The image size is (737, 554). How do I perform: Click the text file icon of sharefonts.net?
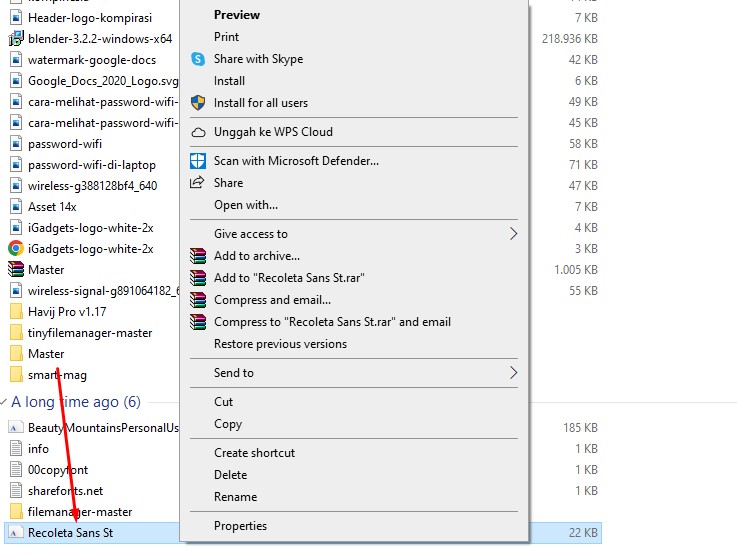(16, 491)
